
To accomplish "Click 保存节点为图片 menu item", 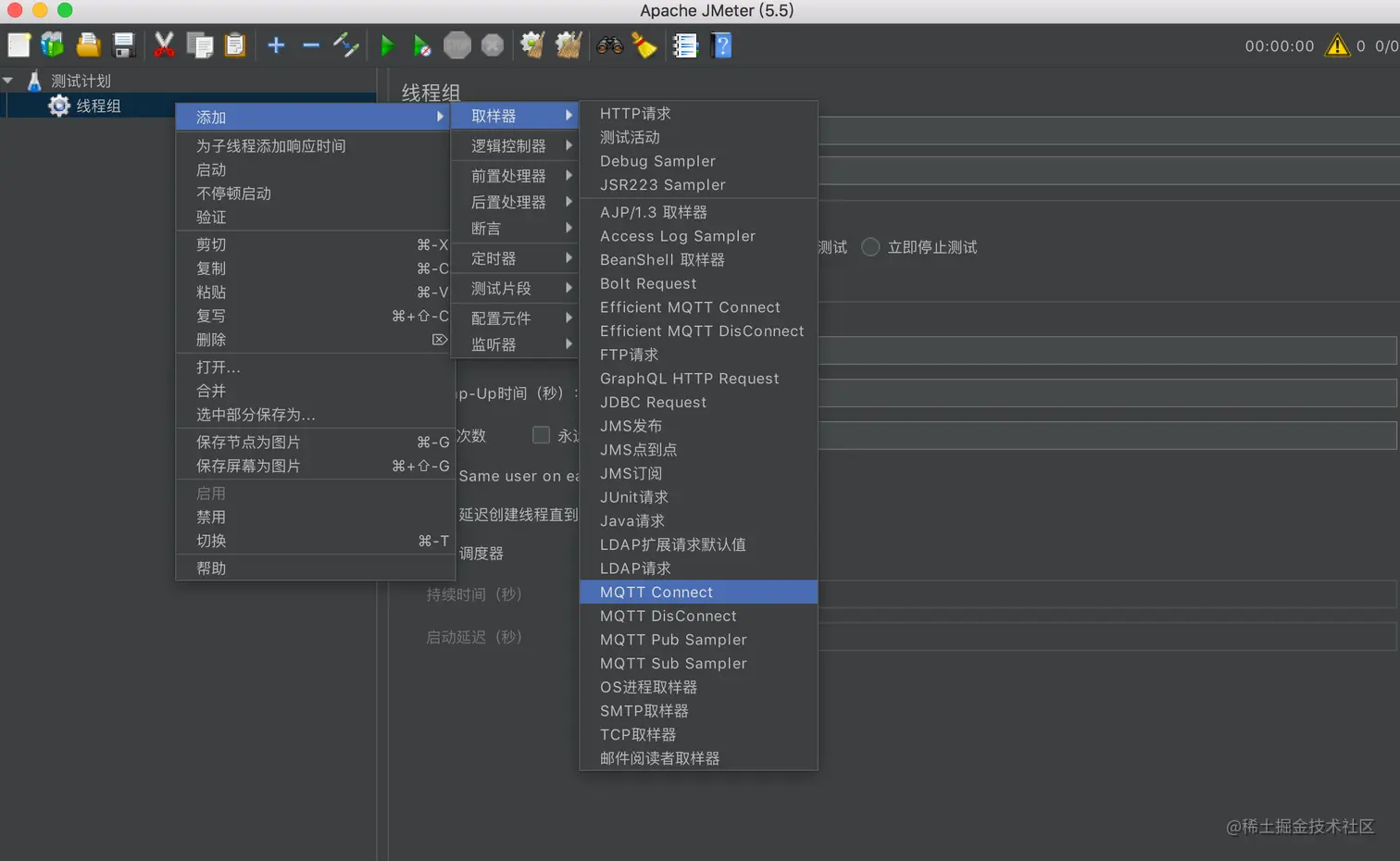I will point(313,442).
